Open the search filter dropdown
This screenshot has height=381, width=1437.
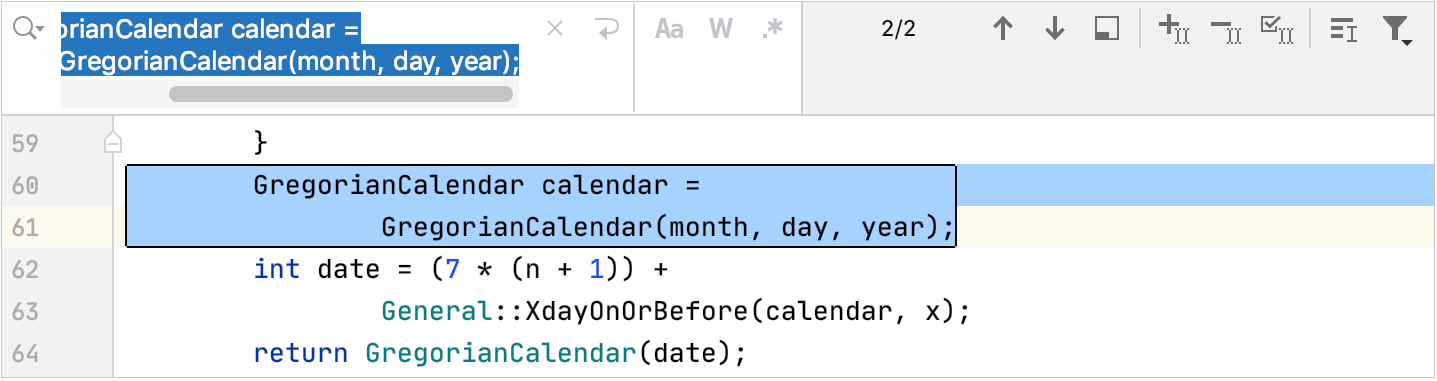[1397, 31]
